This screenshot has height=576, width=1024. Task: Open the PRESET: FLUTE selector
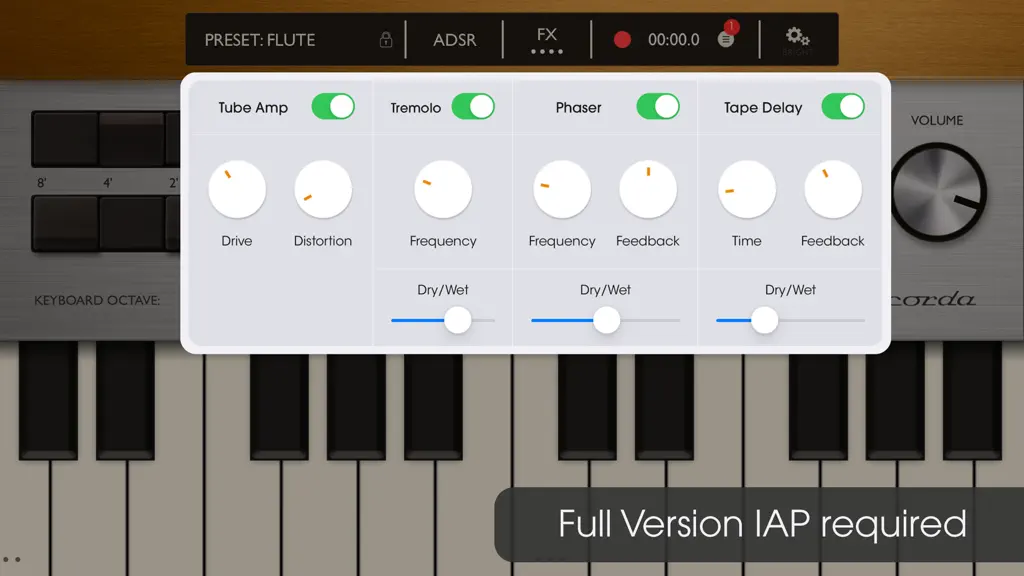pos(260,40)
